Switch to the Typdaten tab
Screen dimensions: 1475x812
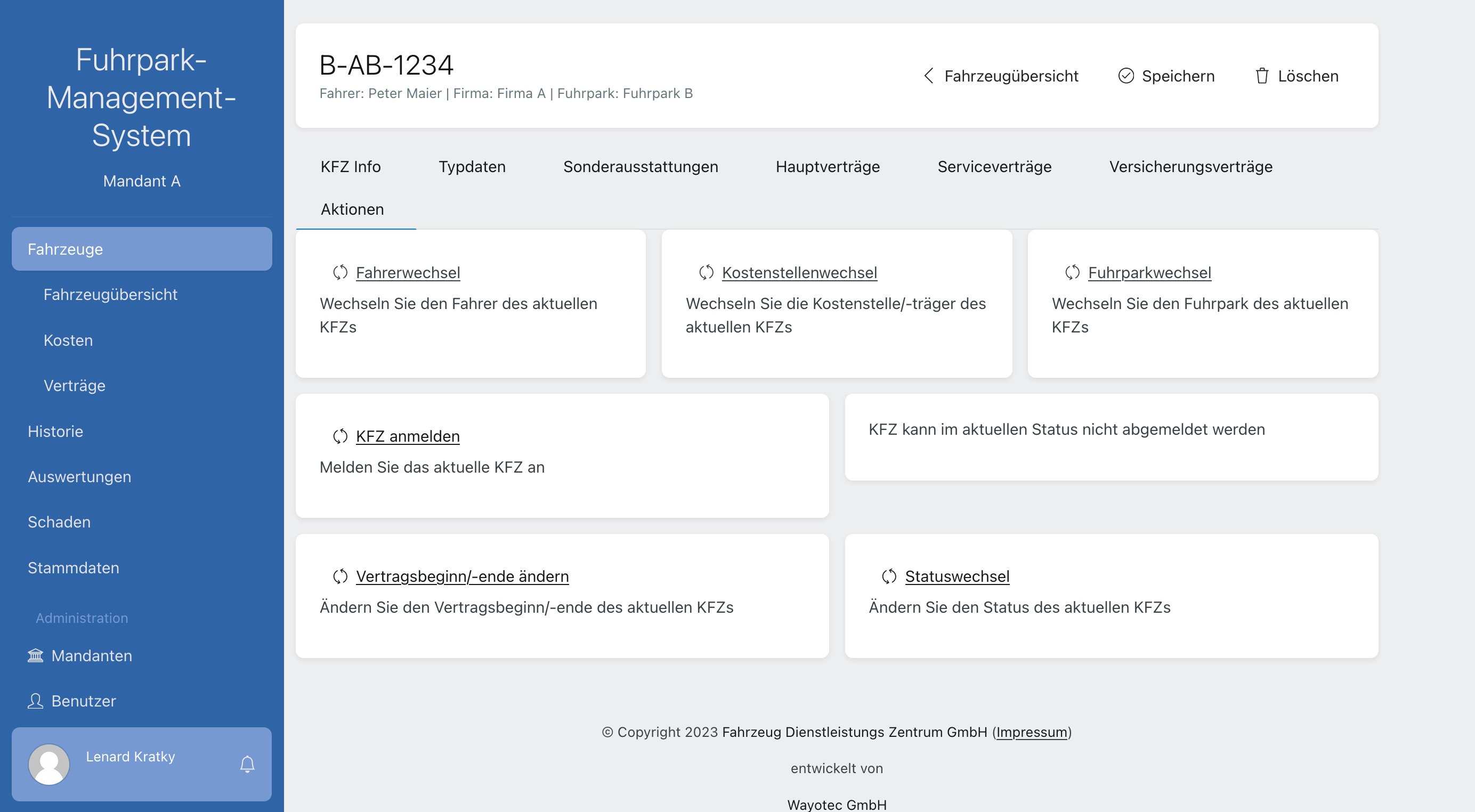coord(472,167)
